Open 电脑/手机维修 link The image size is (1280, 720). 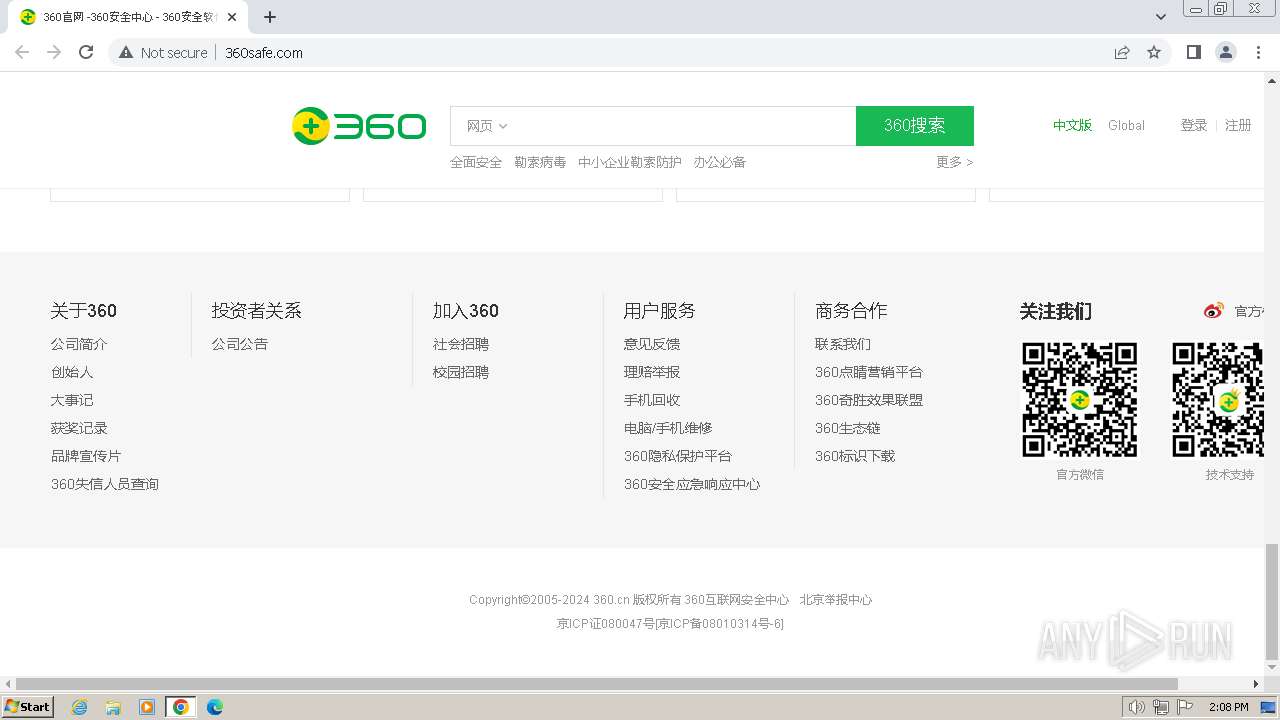[668, 428]
